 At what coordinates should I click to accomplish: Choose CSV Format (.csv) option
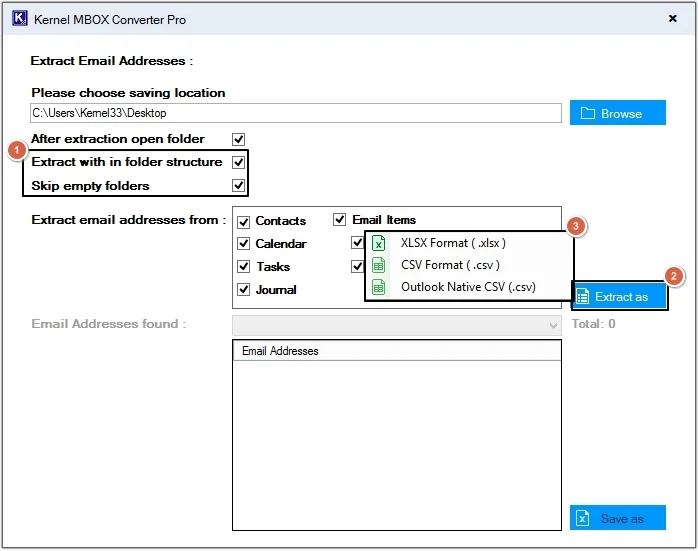pos(469,265)
